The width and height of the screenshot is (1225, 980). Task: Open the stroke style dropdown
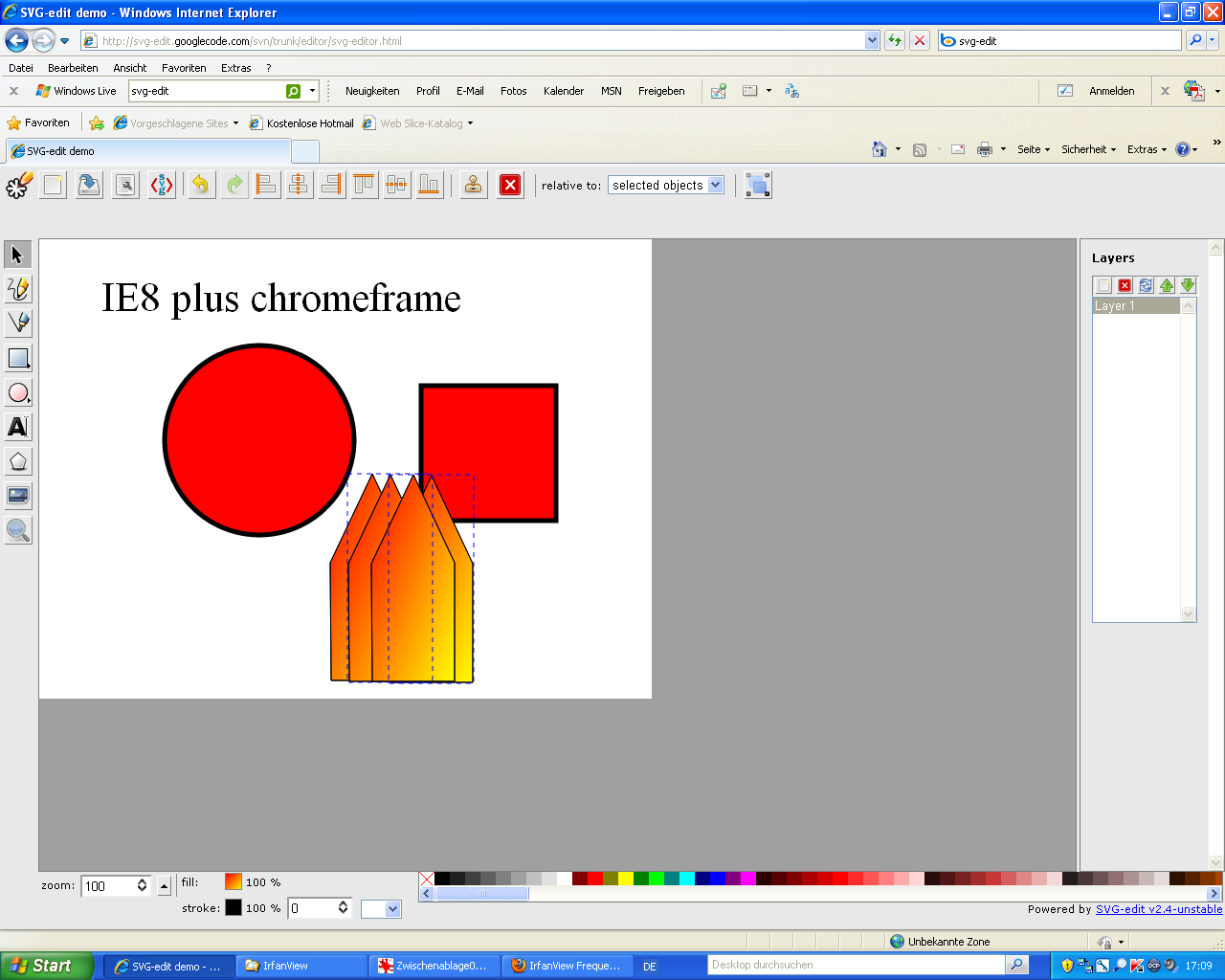pos(391,909)
